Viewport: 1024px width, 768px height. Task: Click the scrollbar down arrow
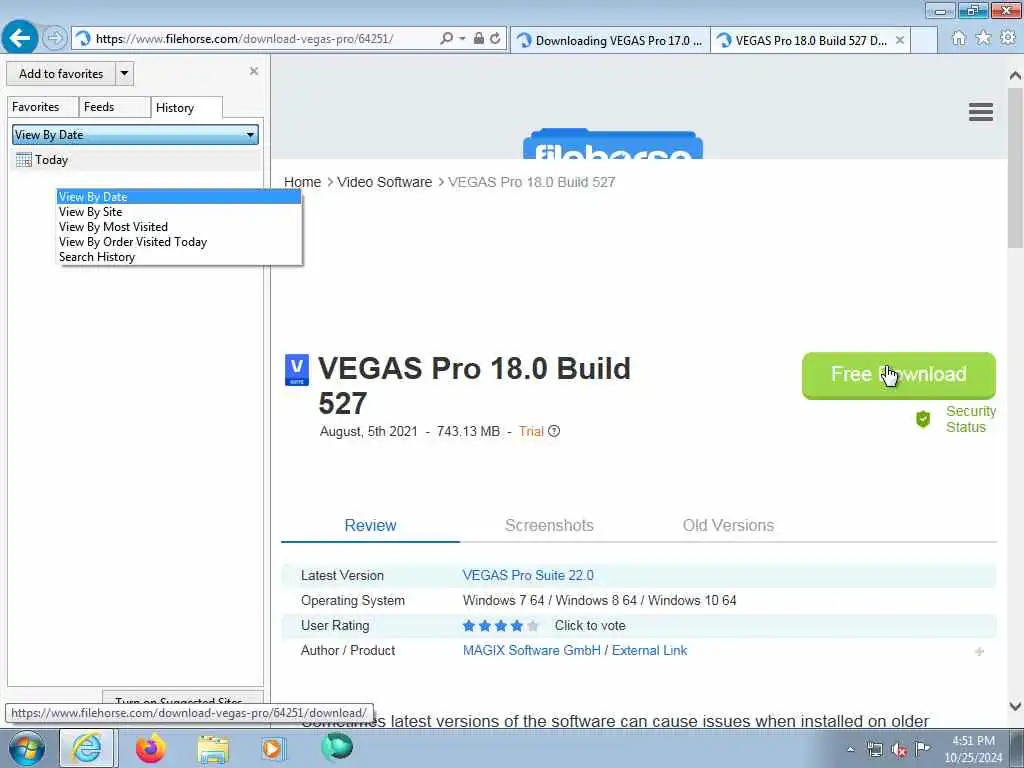(x=1015, y=706)
